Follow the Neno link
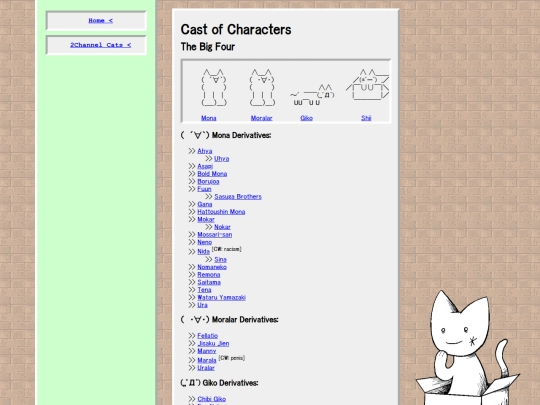The width and height of the screenshot is (540, 405). [x=205, y=242]
